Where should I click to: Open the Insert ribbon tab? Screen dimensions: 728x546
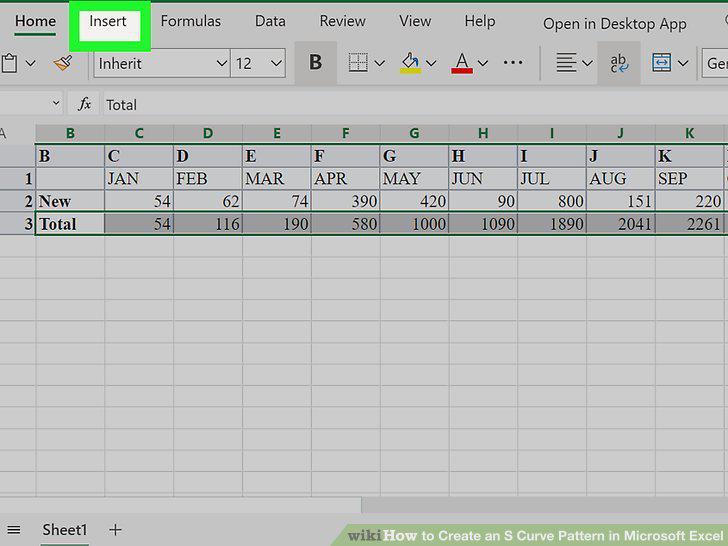pyautogui.click(x=108, y=21)
